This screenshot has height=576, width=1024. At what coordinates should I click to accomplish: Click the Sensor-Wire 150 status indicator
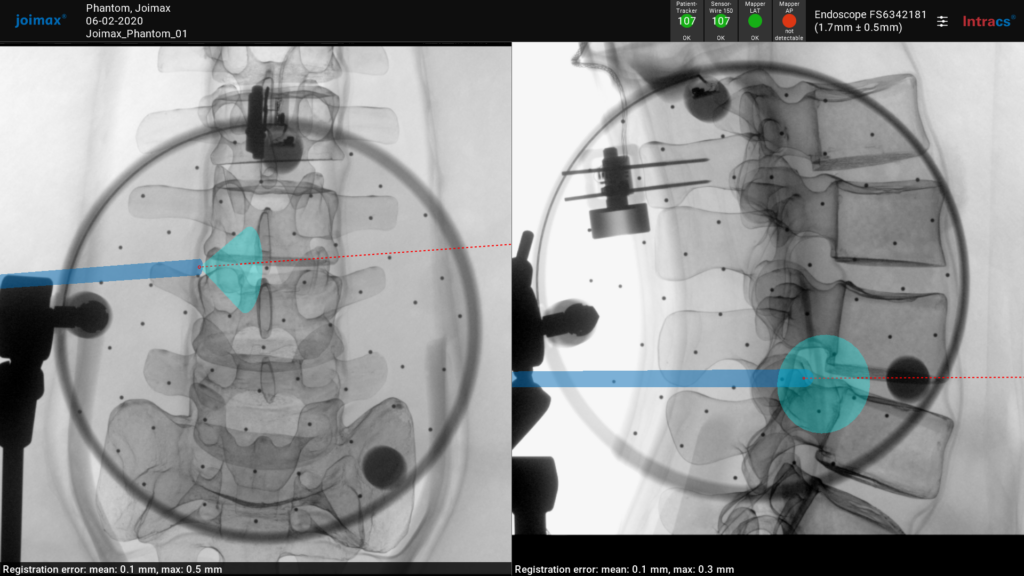pyautogui.click(x=722, y=19)
